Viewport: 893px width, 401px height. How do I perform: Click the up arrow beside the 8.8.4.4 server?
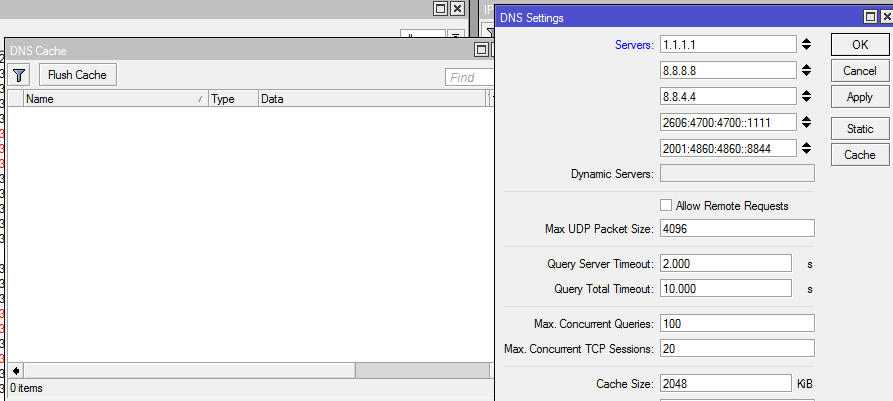coord(806,93)
